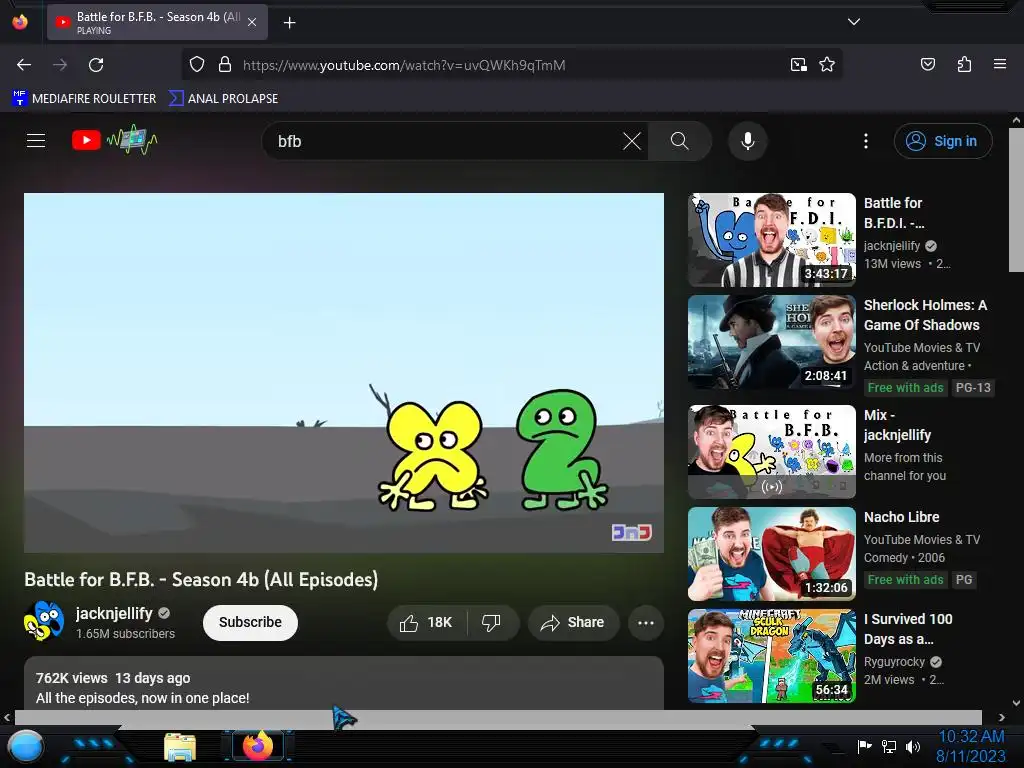Open Battle for B.F.D.I. recommended thumbnail

[772, 240]
